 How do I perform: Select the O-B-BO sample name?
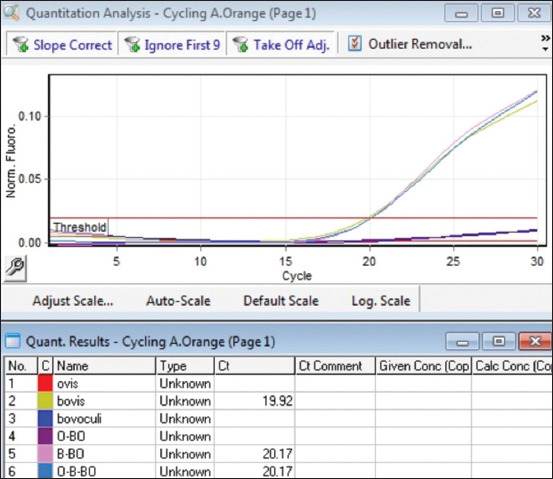(76, 471)
